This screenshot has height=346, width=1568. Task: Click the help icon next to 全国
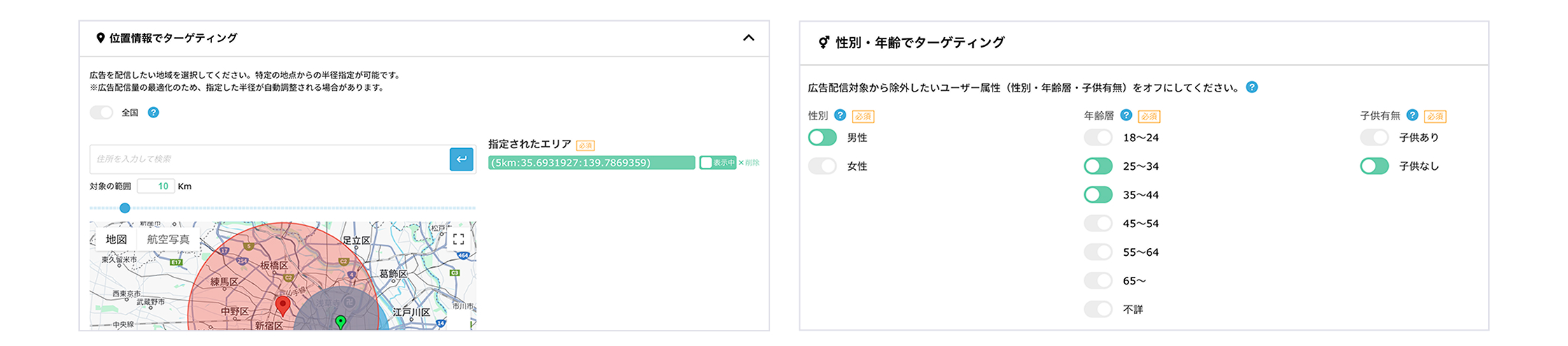coord(153,113)
